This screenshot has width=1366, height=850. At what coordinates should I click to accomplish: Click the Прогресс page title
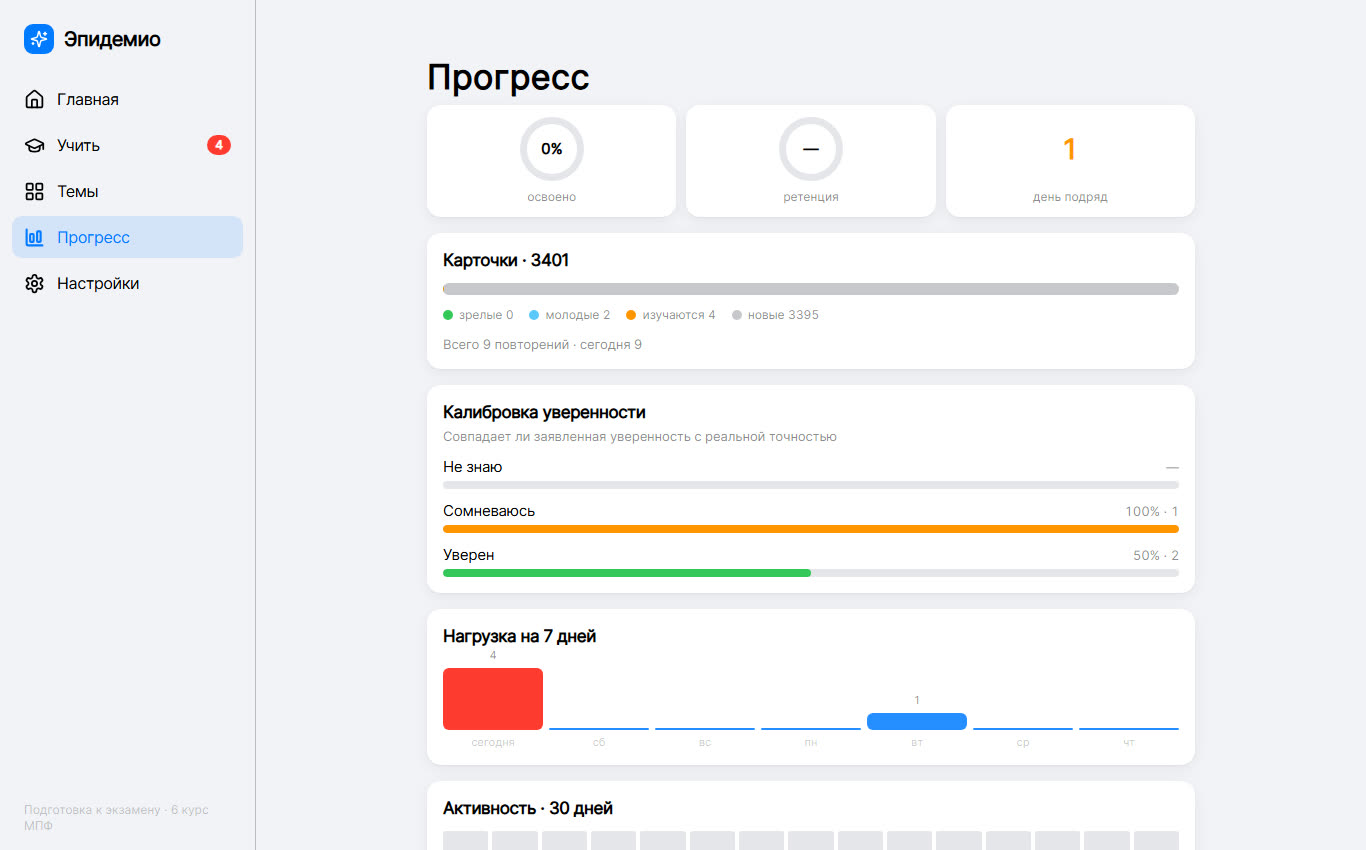click(x=508, y=78)
